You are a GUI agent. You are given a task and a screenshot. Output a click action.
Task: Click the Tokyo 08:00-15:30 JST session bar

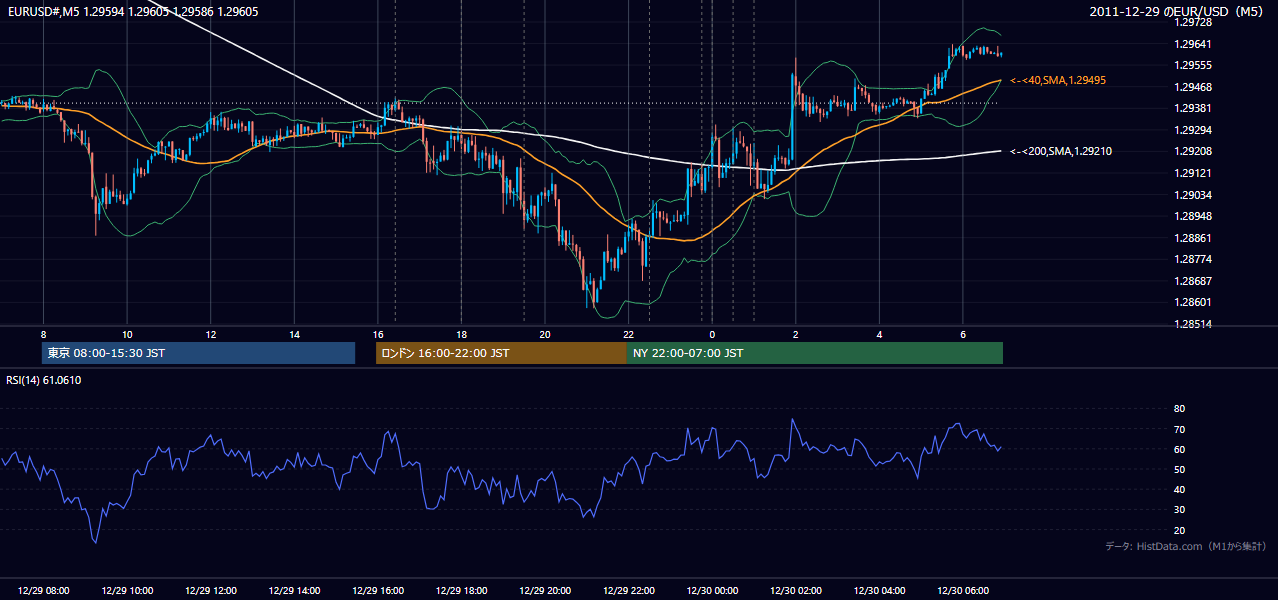(x=198, y=353)
